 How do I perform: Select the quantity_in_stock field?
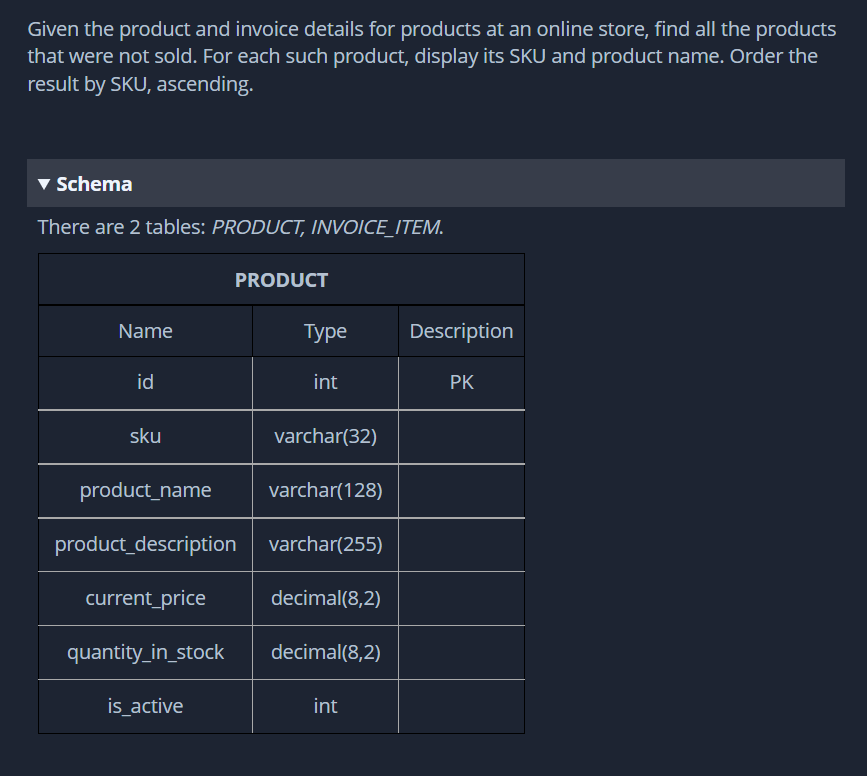point(145,652)
